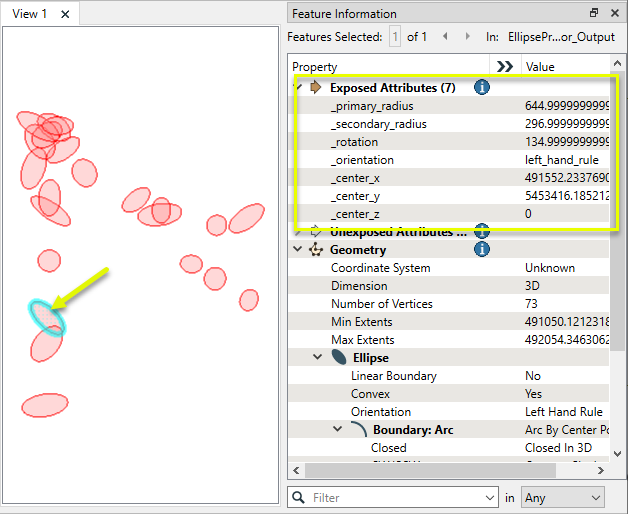Click the Unexposed Attributes info icon
Image resolution: width=628 pixels, height=514 pixels.
481,231
